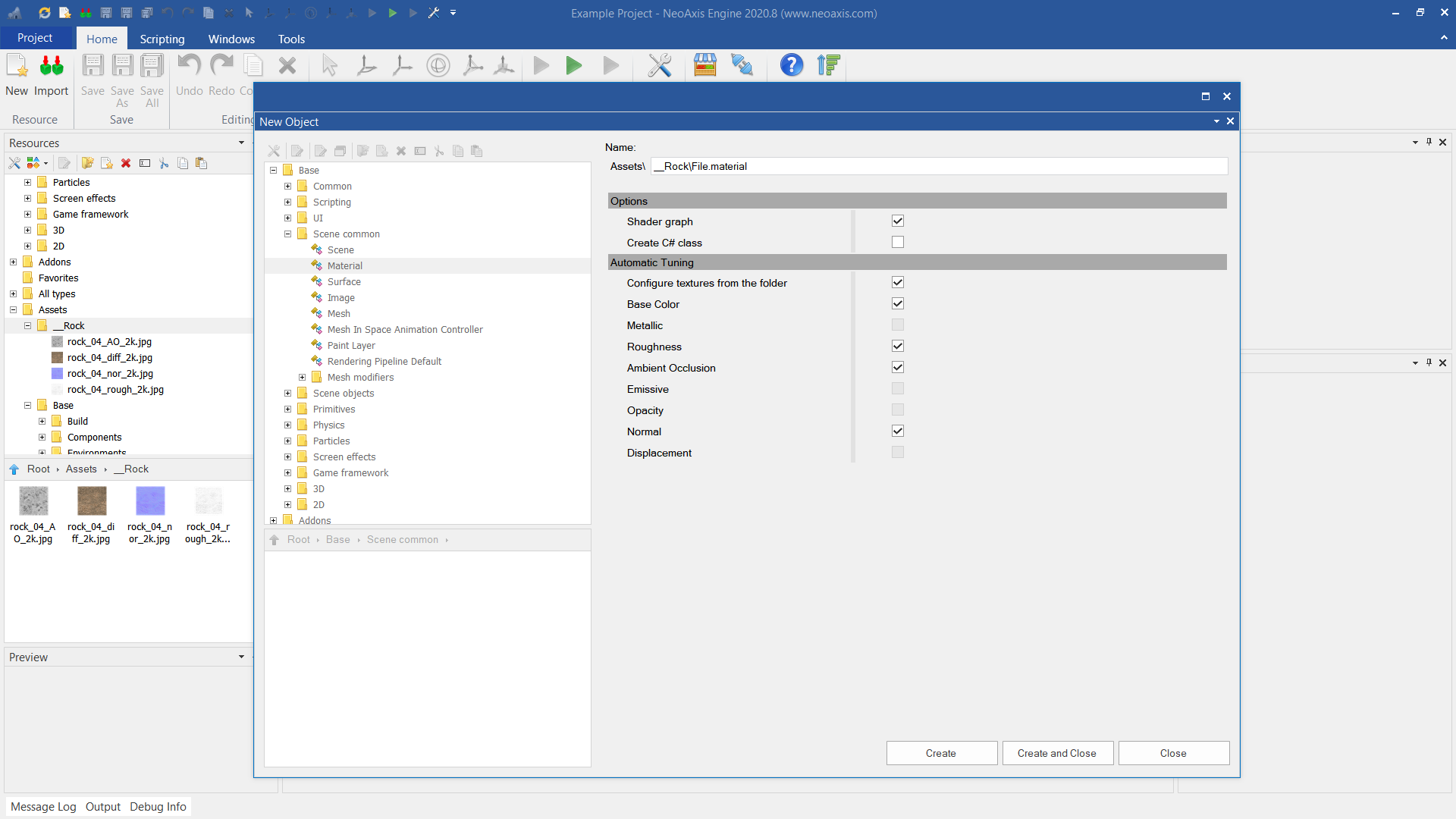Open the Help question mark icon

(x=791, y=65)
